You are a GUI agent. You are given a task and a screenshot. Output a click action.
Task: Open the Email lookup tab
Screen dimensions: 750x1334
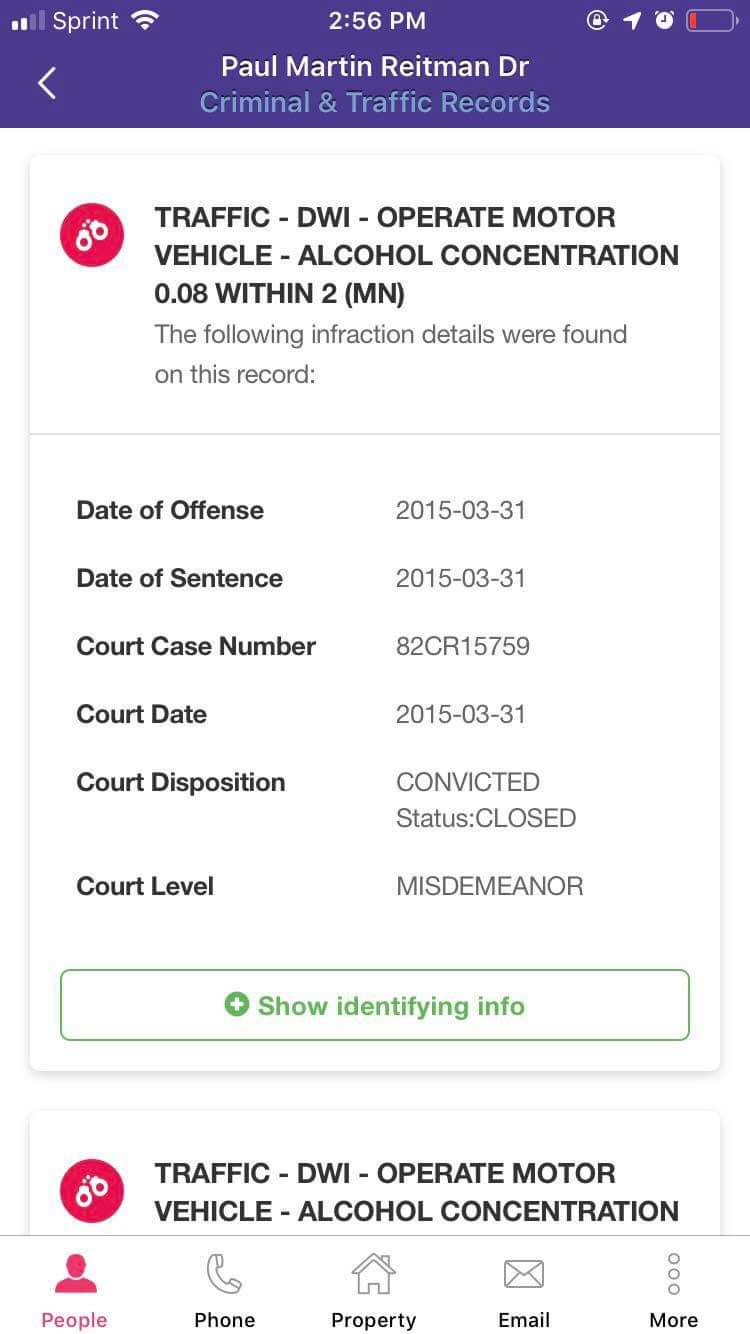(x=524, y=1290)
